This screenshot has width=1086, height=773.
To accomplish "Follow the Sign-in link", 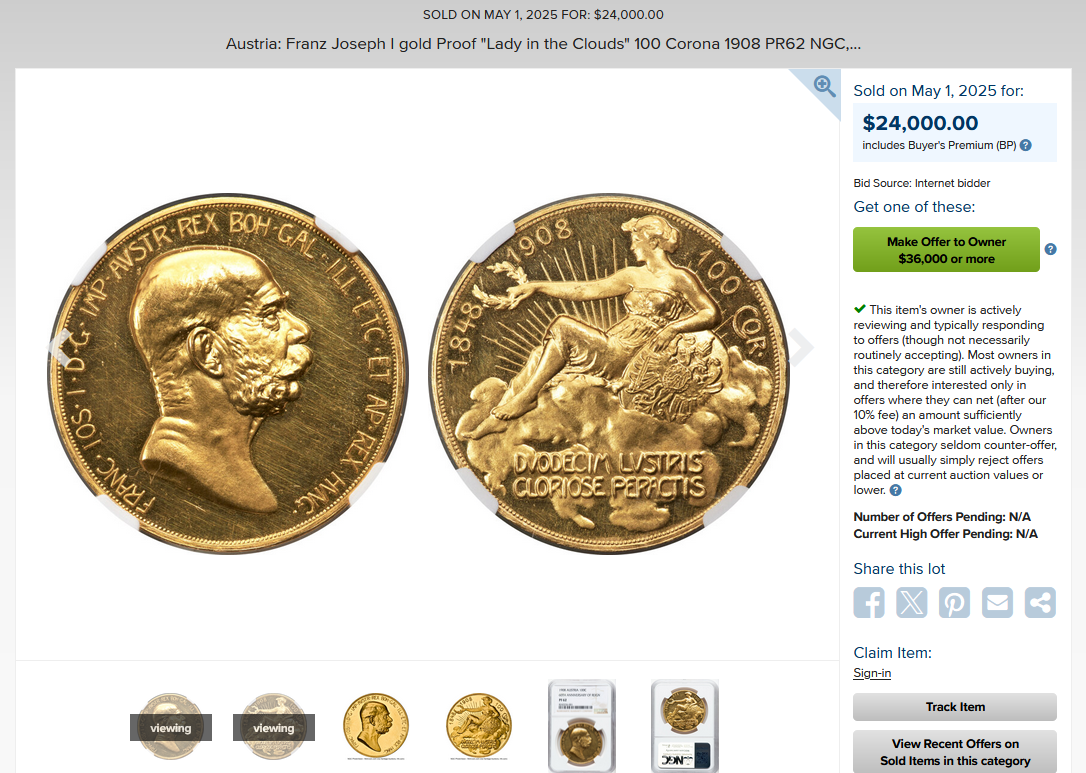I will 872,673.
